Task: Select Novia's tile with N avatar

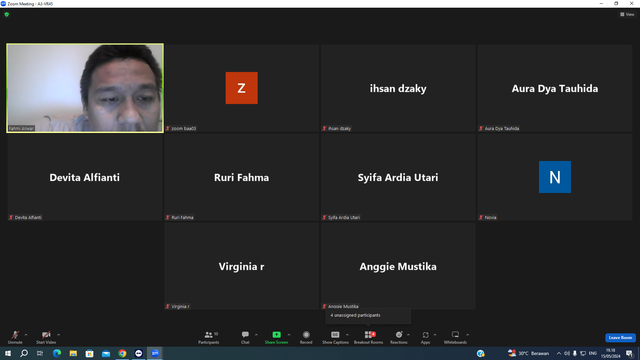Action: click(x=555, y=177)
